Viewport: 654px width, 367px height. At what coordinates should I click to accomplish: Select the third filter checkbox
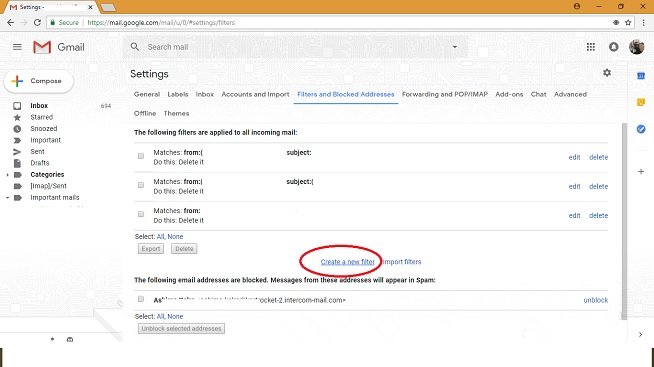point(141,214)
